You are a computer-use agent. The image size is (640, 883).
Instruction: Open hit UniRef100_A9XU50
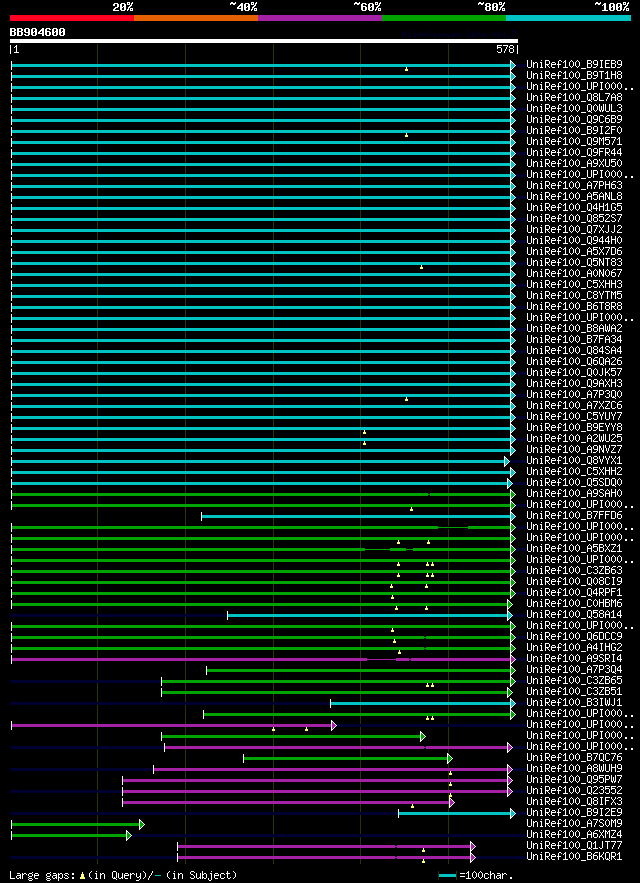[x=574, y=163]
